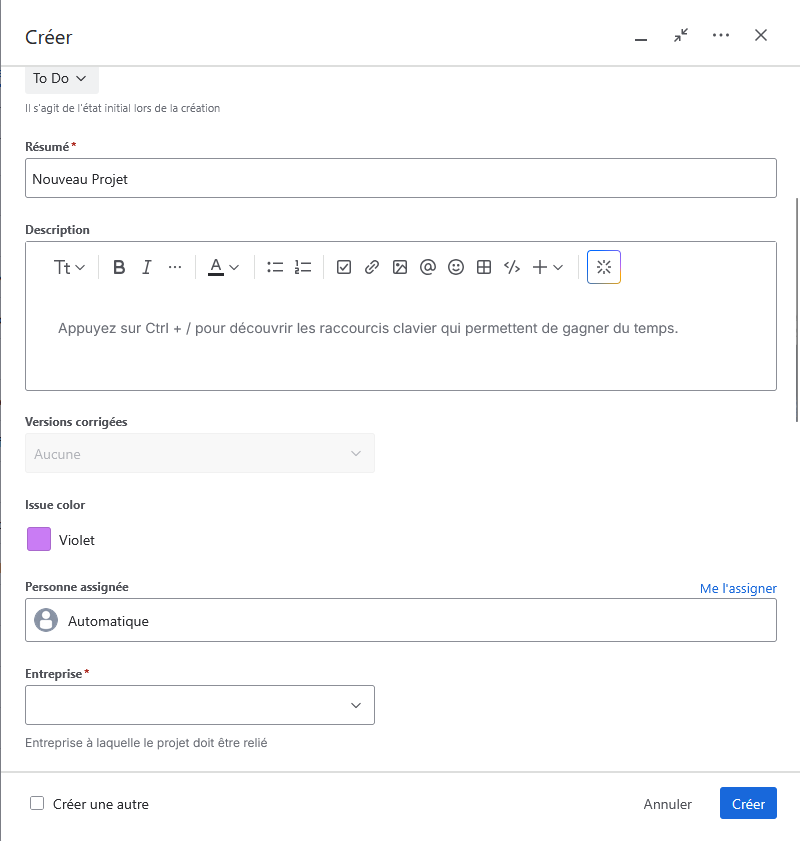Insert a table into the description
The width and height of the screenshot is (800, 841).
click(x=484, y=267)
